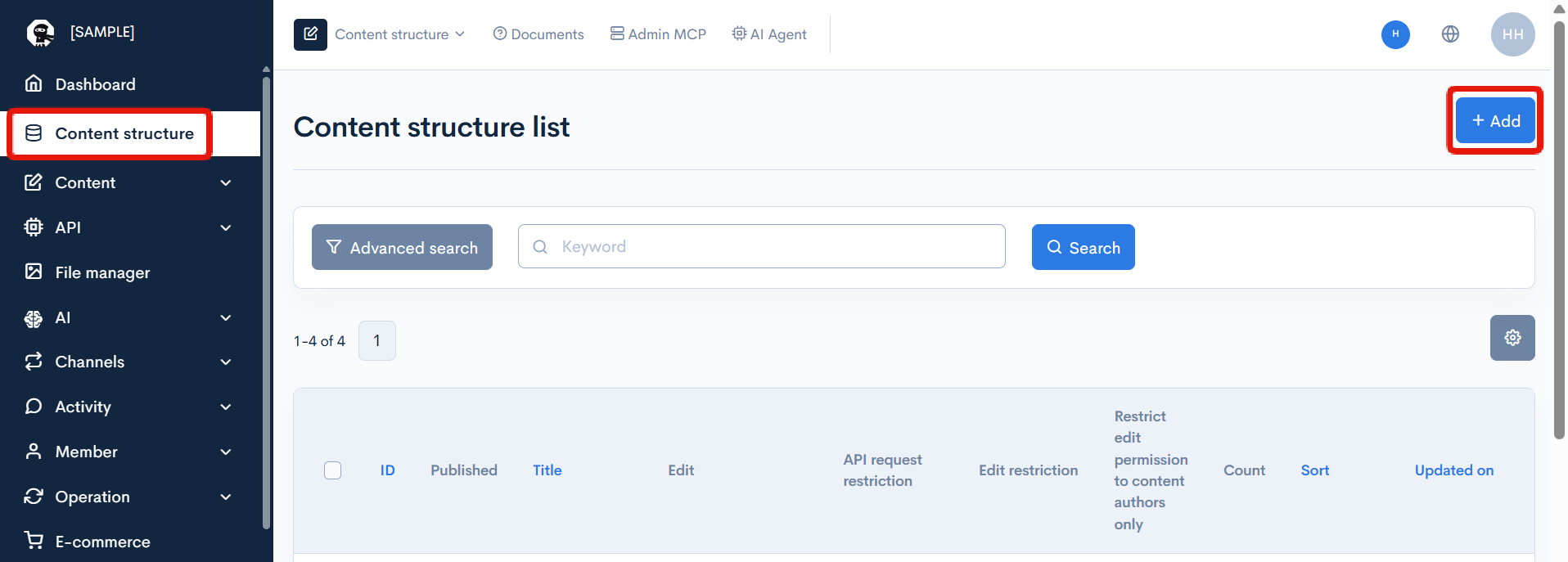Sort table by Updated on column

[x=1454, y=470]
